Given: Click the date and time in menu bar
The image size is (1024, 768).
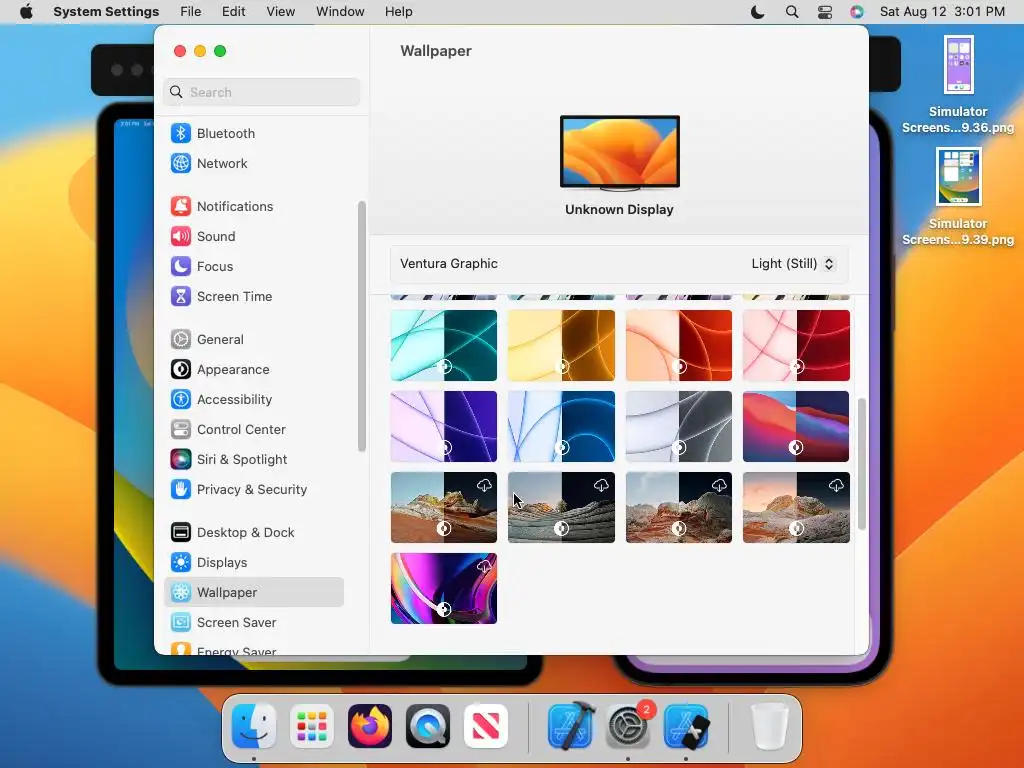Looking at the screenshot, I should (942, 12).
